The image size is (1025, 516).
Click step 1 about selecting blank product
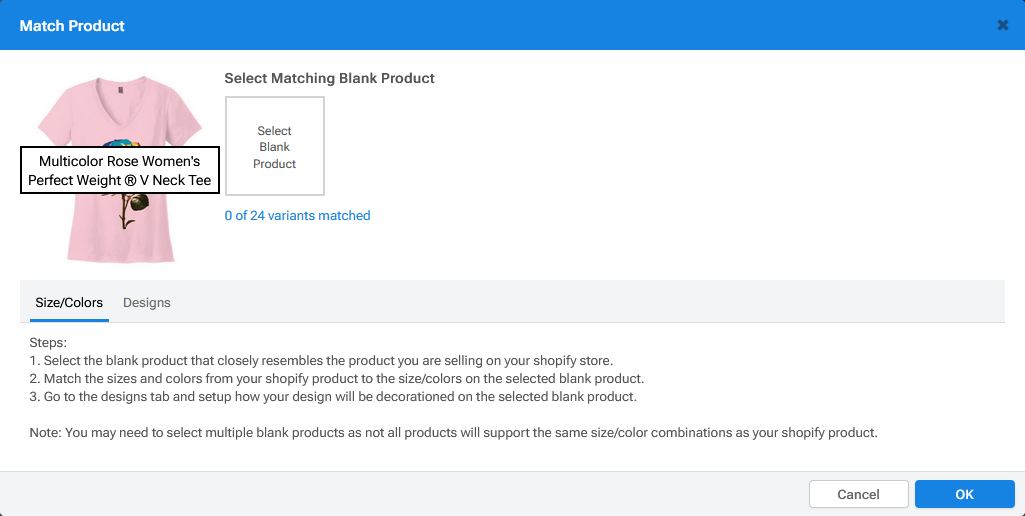320,360
